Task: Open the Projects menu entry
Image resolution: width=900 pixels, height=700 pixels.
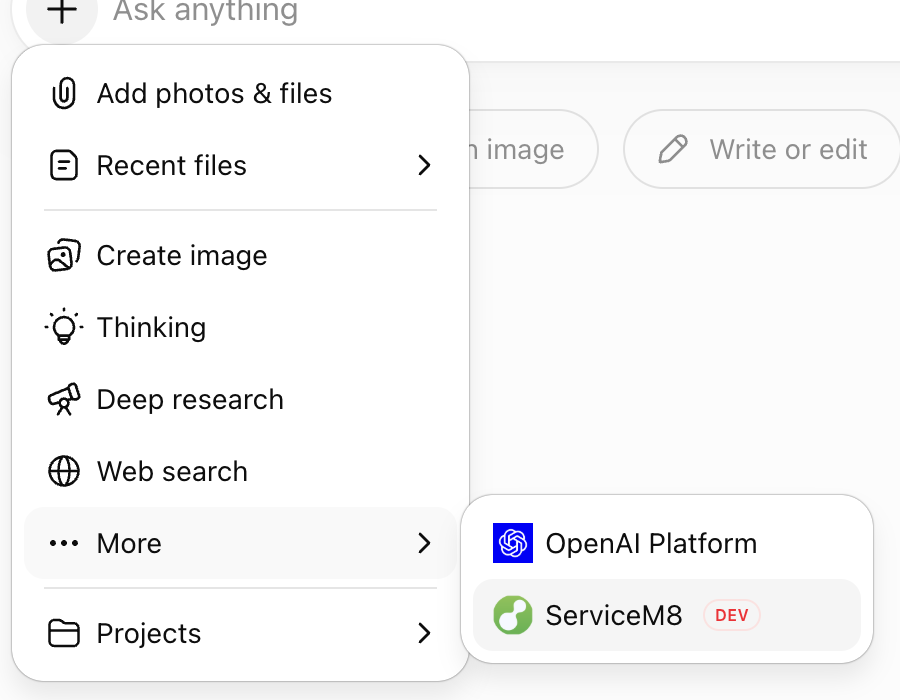Action: [x=240, y=633]
